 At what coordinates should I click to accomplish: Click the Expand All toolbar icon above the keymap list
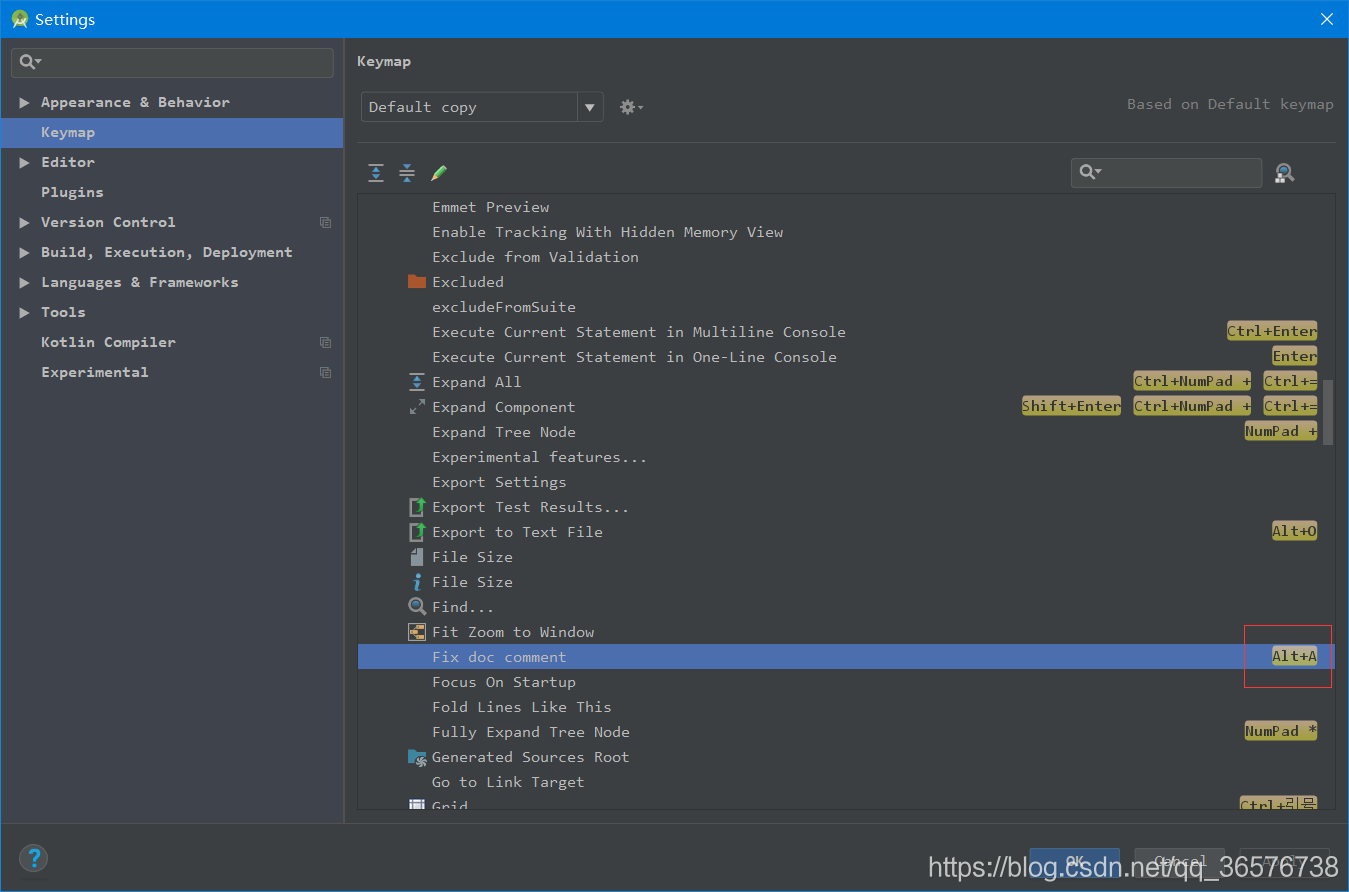[375, 173]
